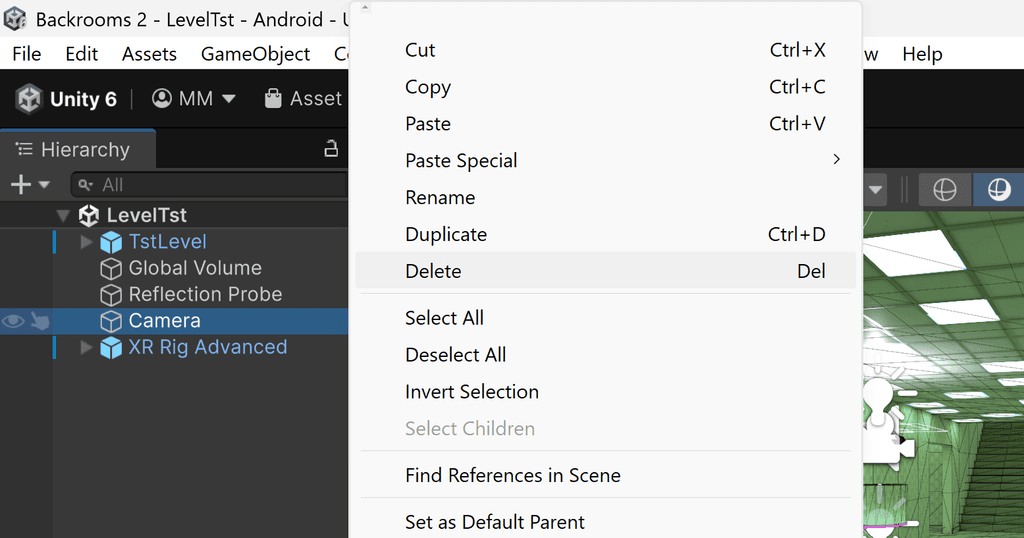Choose Rename from the context menu
This screenshot has width=1024, height=538.
point(605,198)
